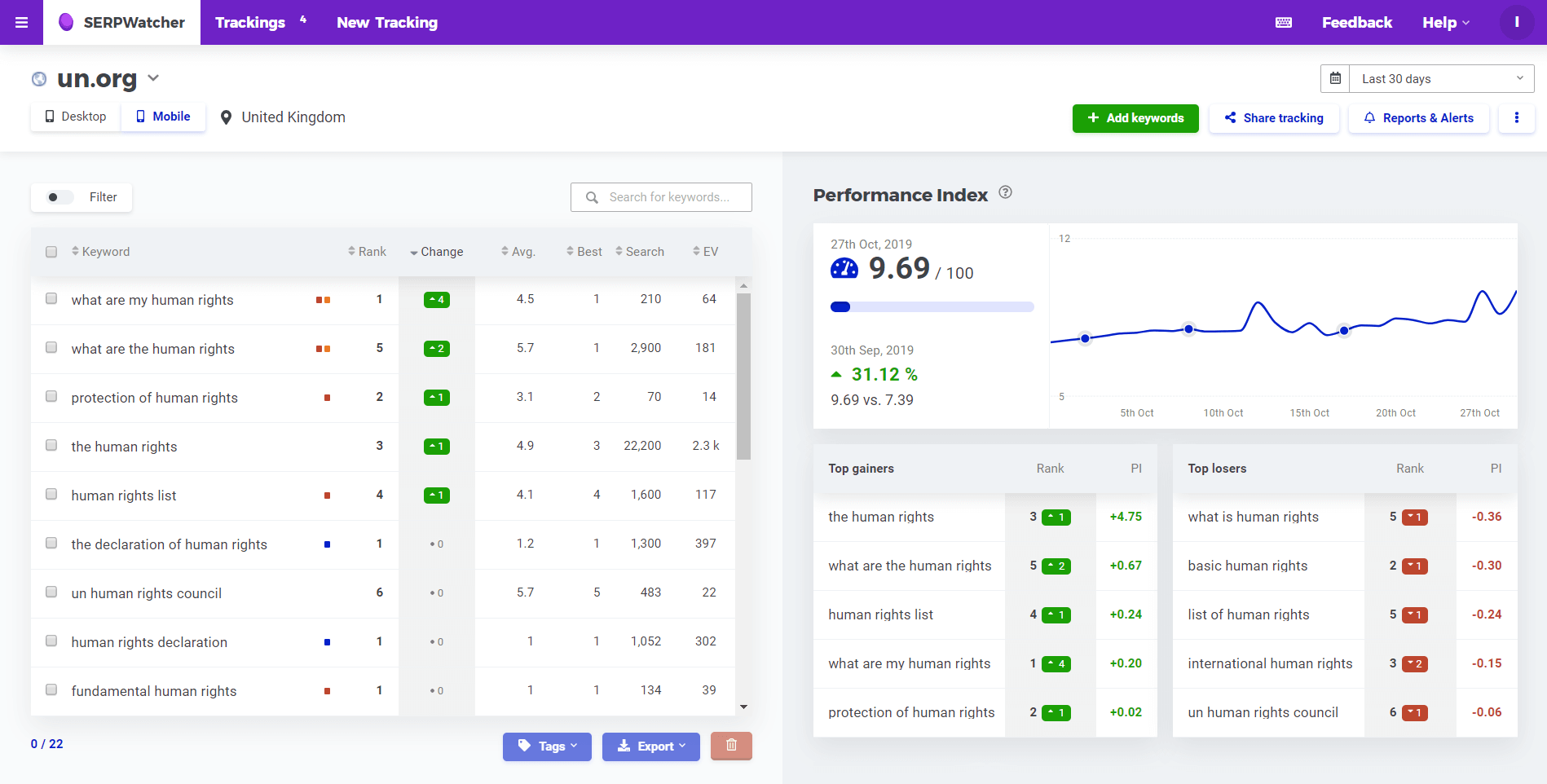Open the Help dropdown menu
The height and width of the screenshot is (784, 1547).
point(1446,23)
